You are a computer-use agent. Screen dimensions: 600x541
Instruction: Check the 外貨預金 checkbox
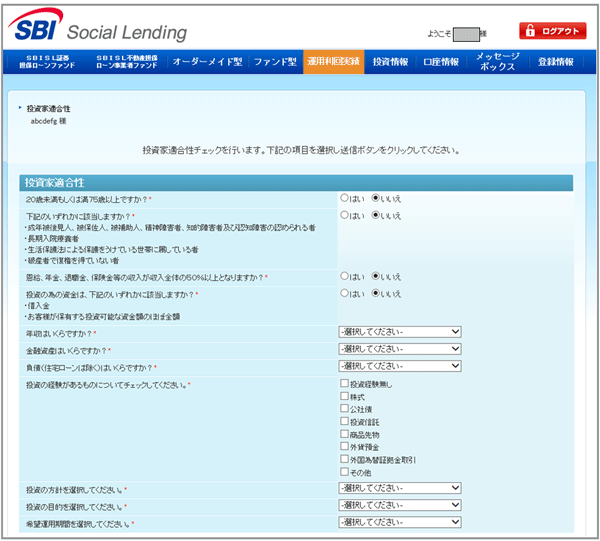coord(344,446)
